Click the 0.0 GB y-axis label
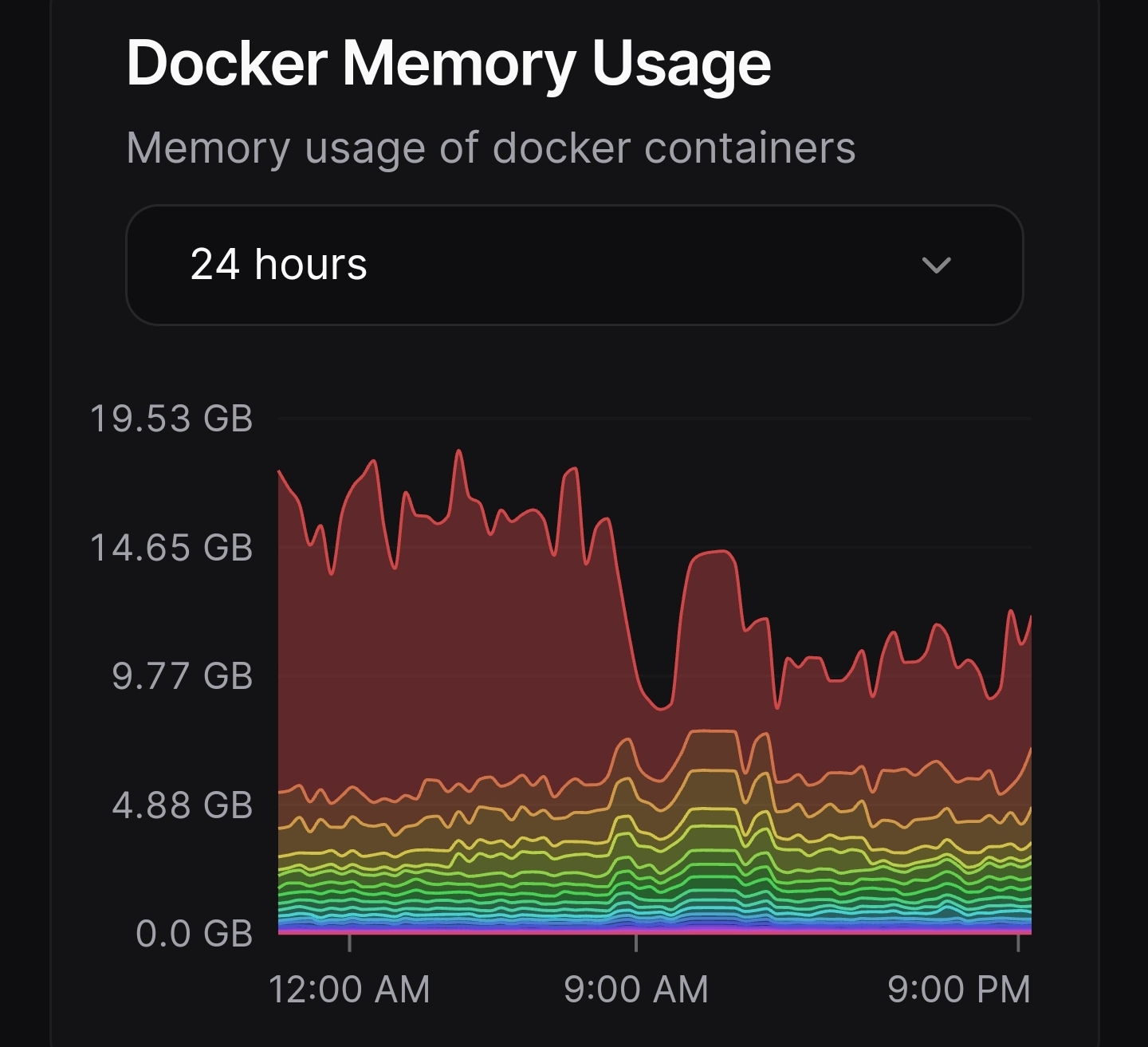 194,934
